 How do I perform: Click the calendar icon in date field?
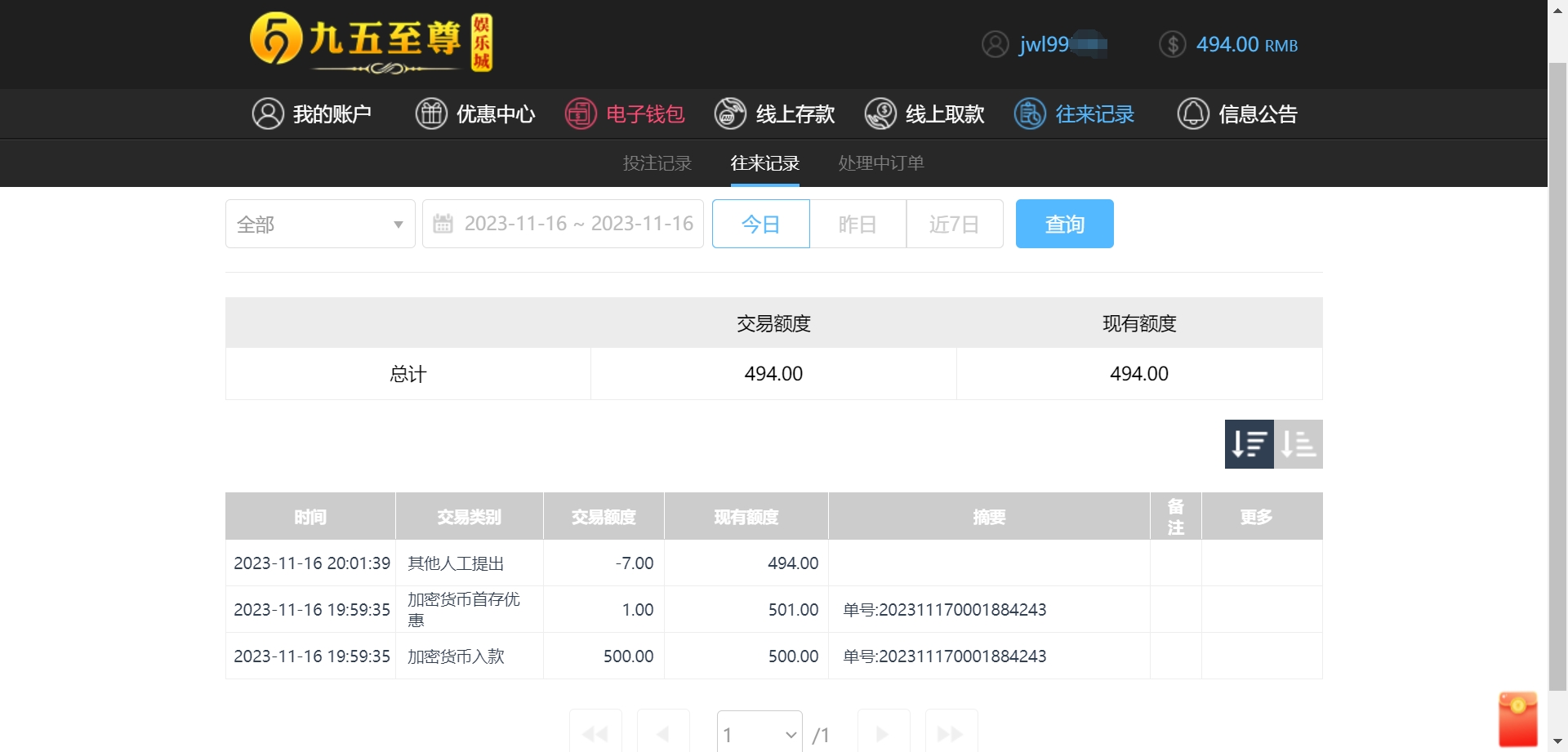pyautogui.click(x=443, y=224)
